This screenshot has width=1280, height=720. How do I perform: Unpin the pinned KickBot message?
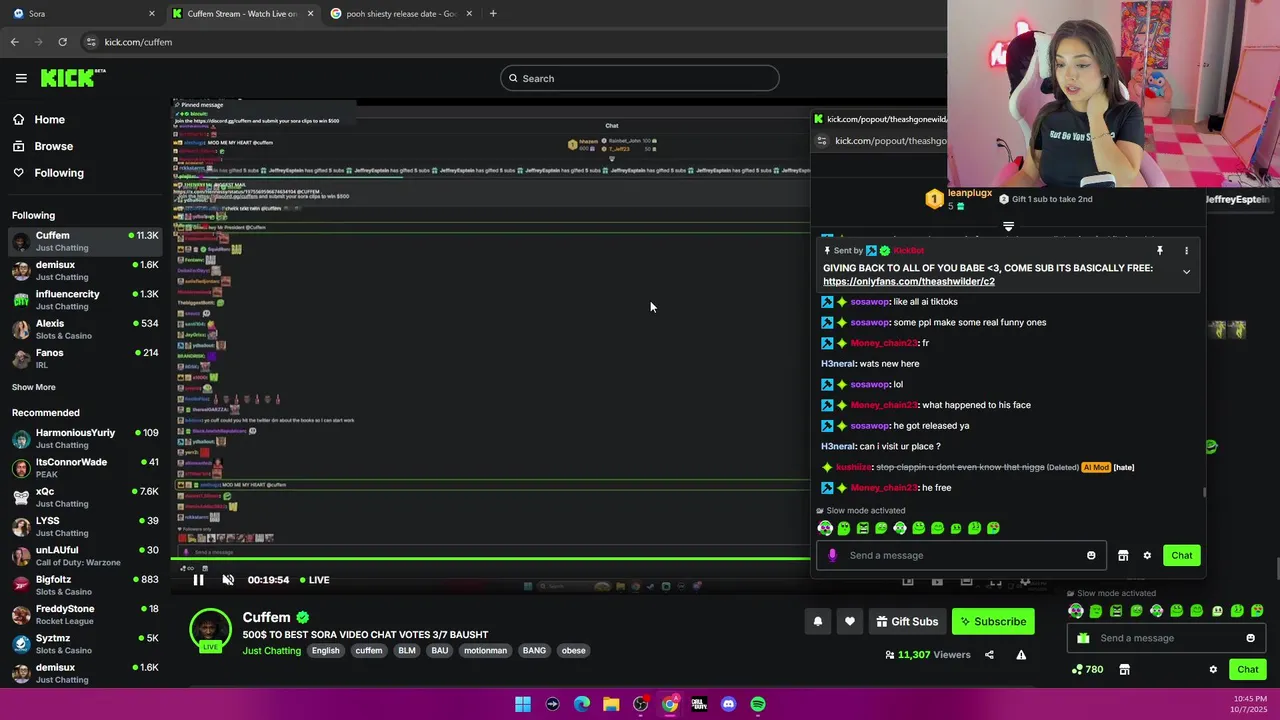1160,251
